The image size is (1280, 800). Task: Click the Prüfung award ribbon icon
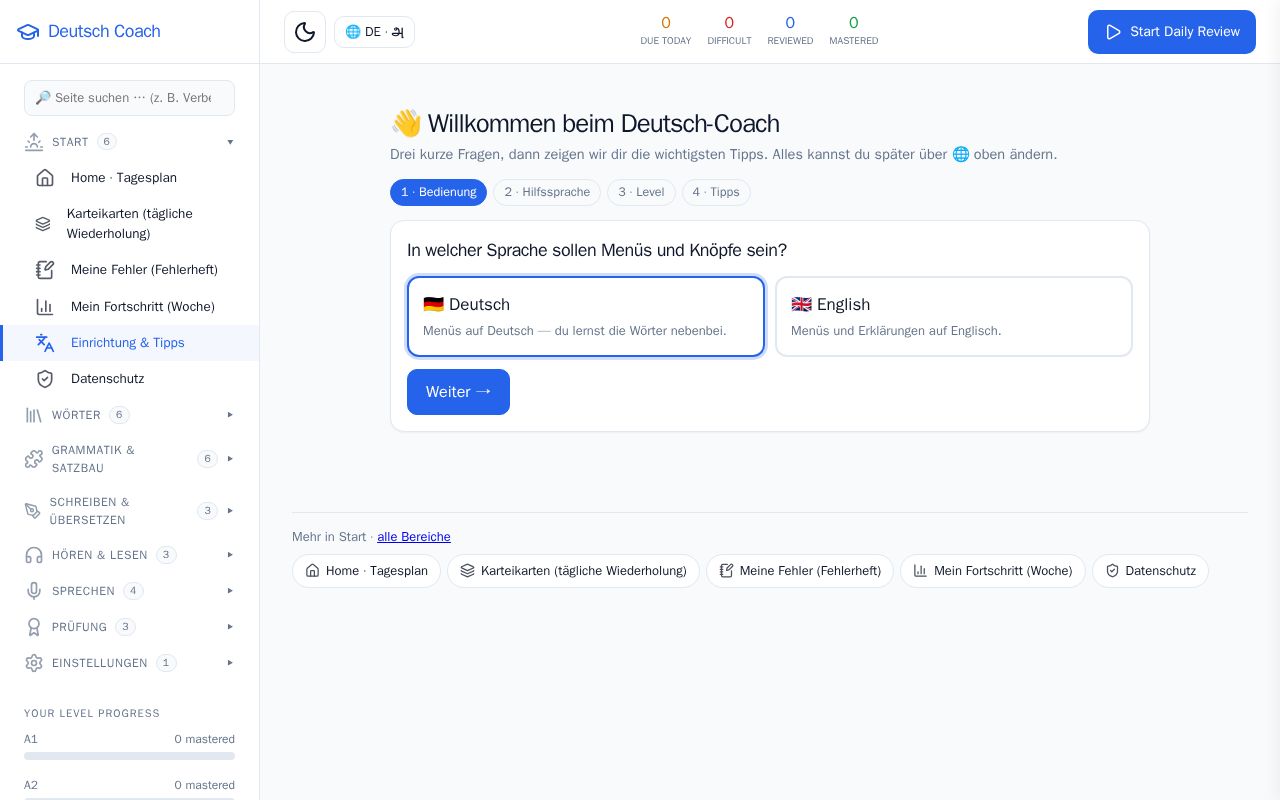click(34, 627)
